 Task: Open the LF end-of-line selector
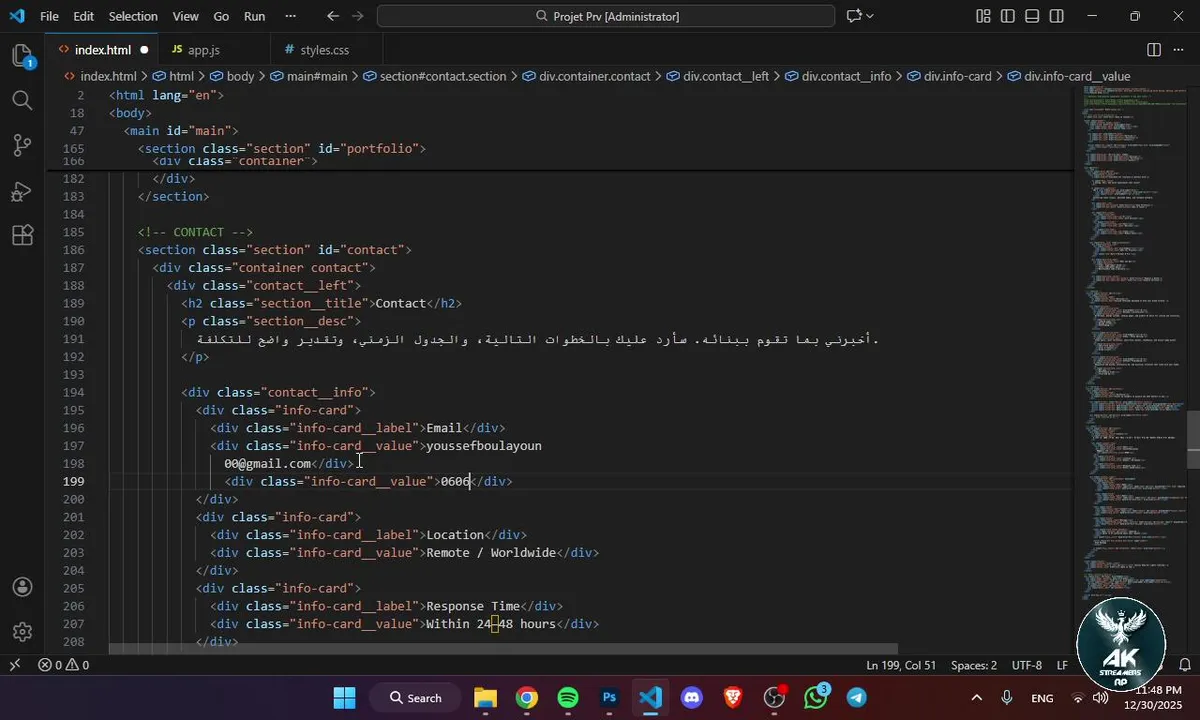pos(1061,665)
